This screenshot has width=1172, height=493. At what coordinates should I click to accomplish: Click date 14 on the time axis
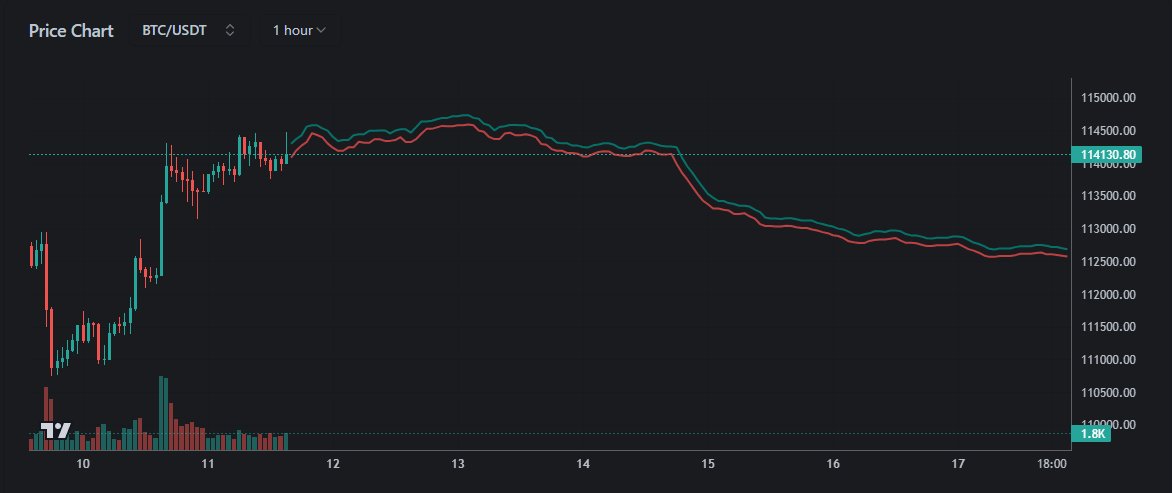click(583, 464)
